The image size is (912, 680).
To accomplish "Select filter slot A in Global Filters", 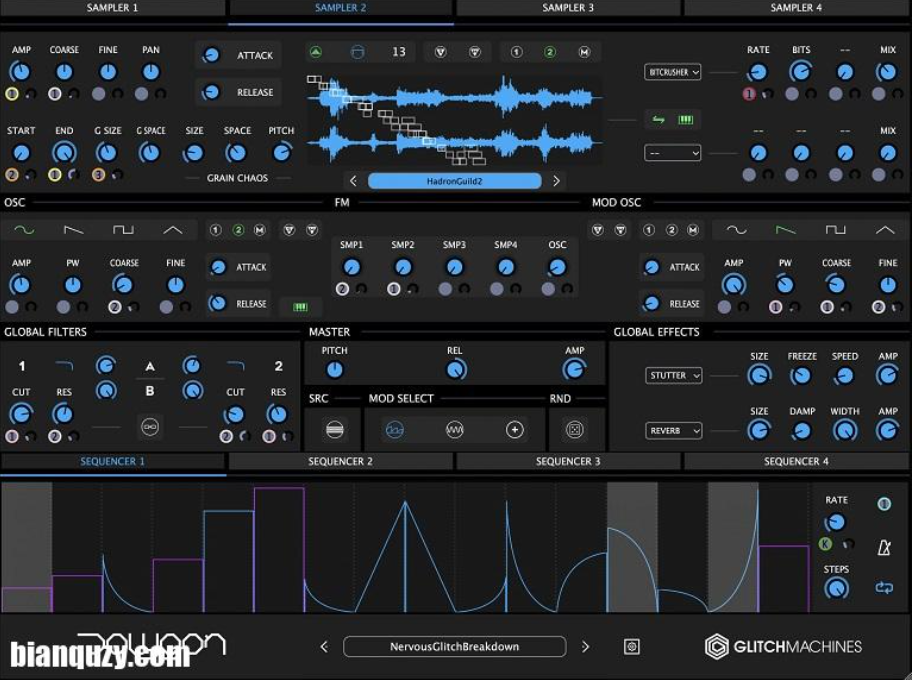I will (149, 366).
